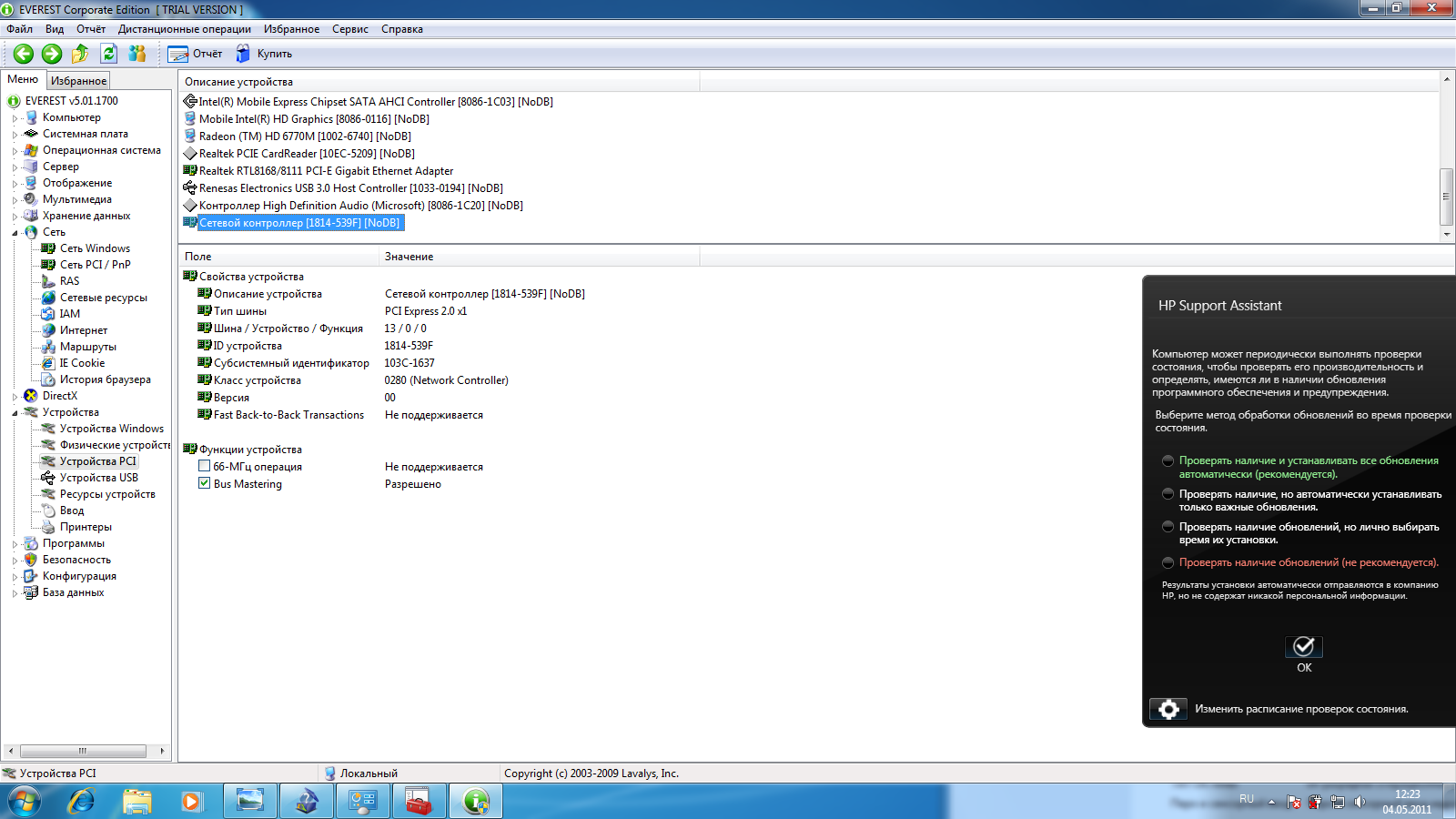Open the Windows Media Player taskbar icon
1456x819 pixels.
[191, 802]
